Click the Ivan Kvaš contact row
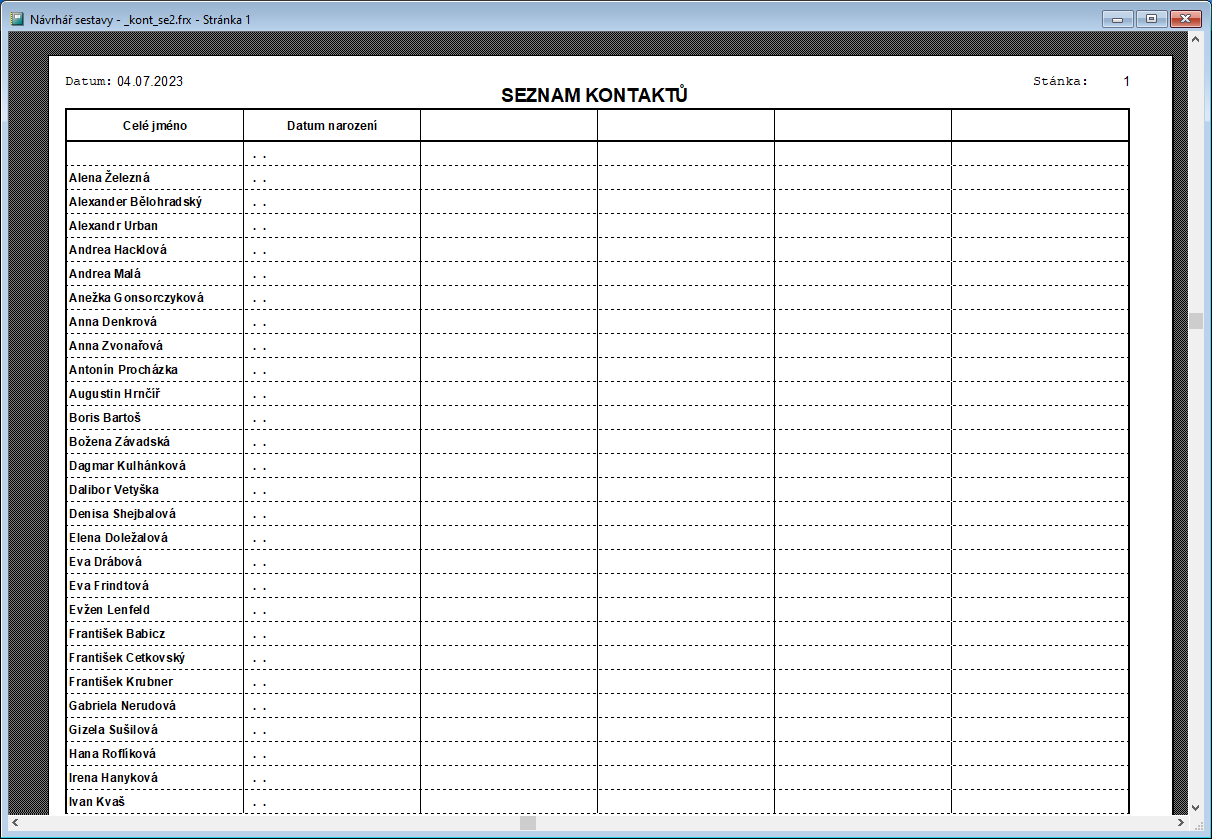The width and height of the screenshot is (1212, 839). [x=97, y=802]
